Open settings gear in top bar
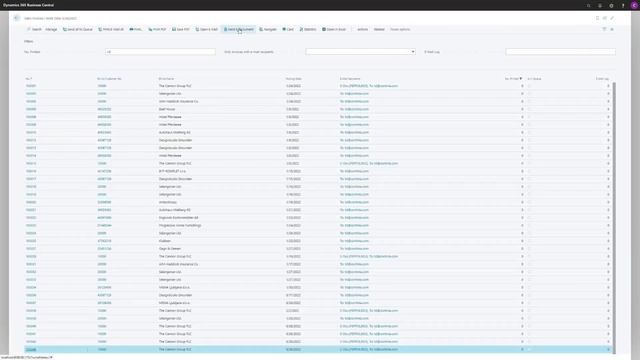640x360 pixels. (611, 5)
